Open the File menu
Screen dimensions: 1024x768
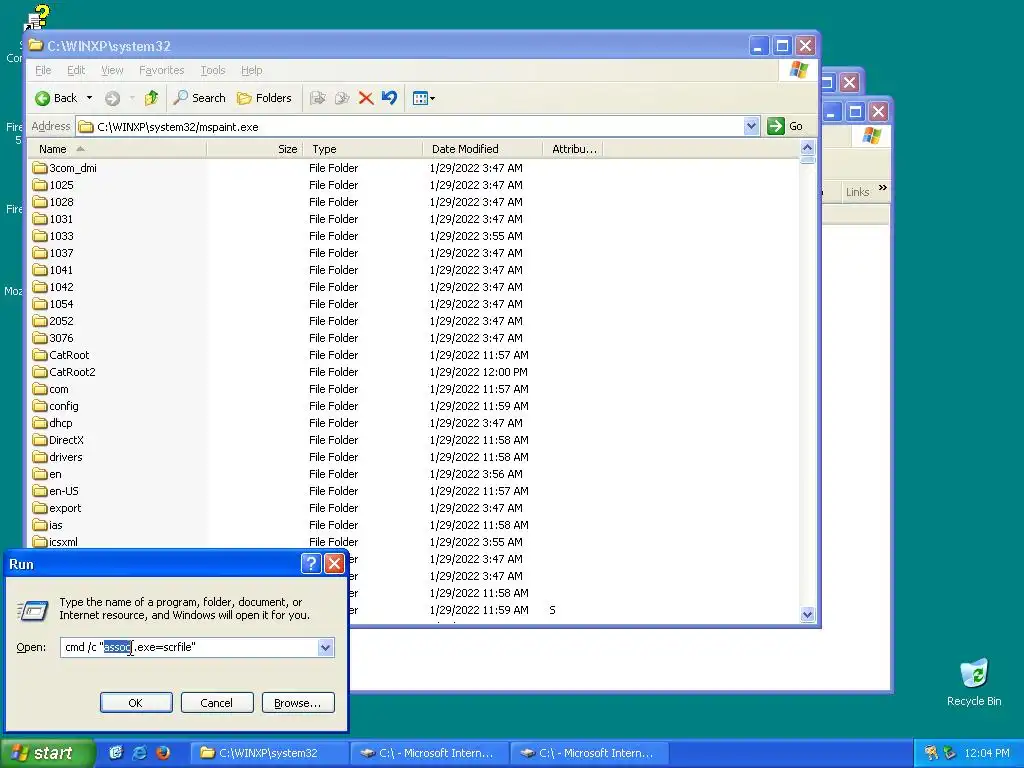click(43, 70)
